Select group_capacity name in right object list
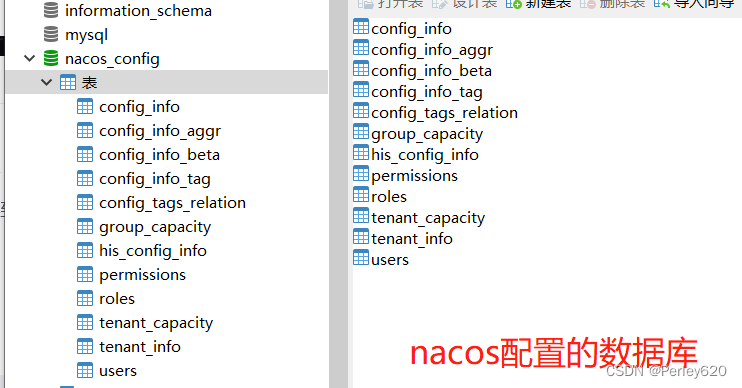The width and height of the screenshot is (742, 388). [427, 135]
